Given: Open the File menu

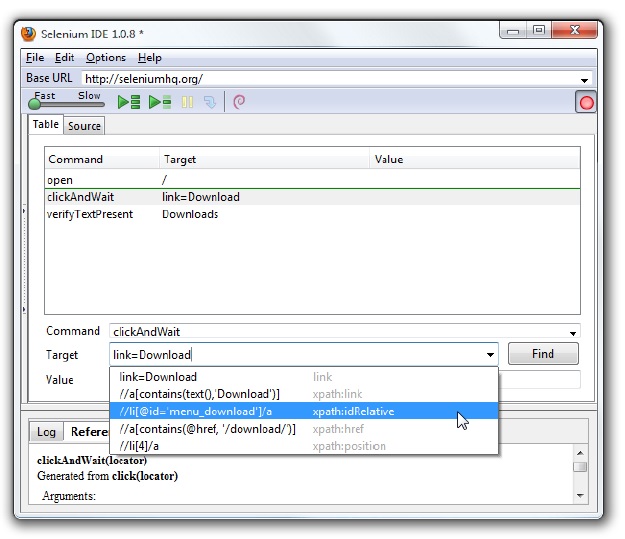Looking at the screenshot, I should coord(34,58).
